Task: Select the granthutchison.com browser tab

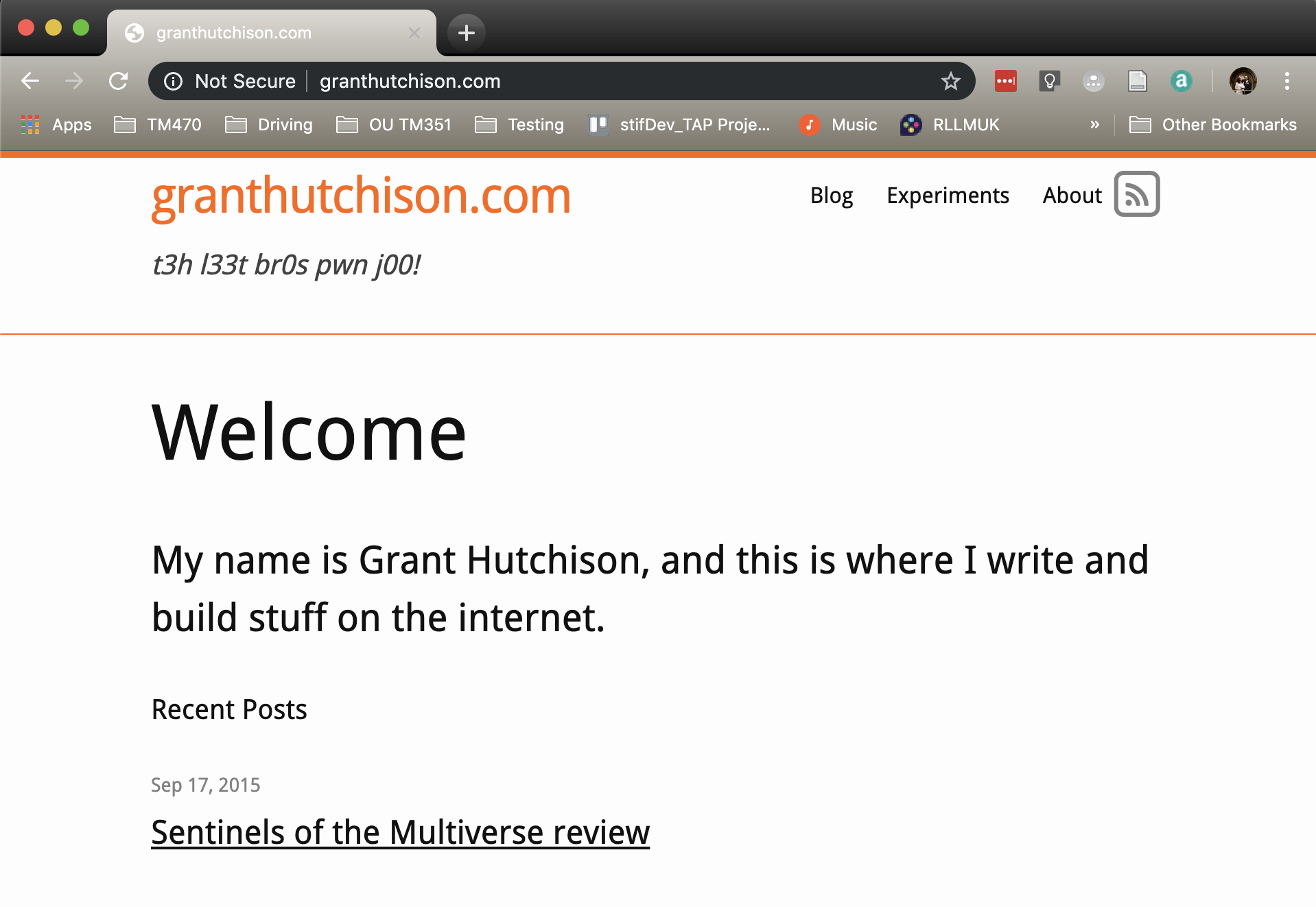Action: (271, 33)
